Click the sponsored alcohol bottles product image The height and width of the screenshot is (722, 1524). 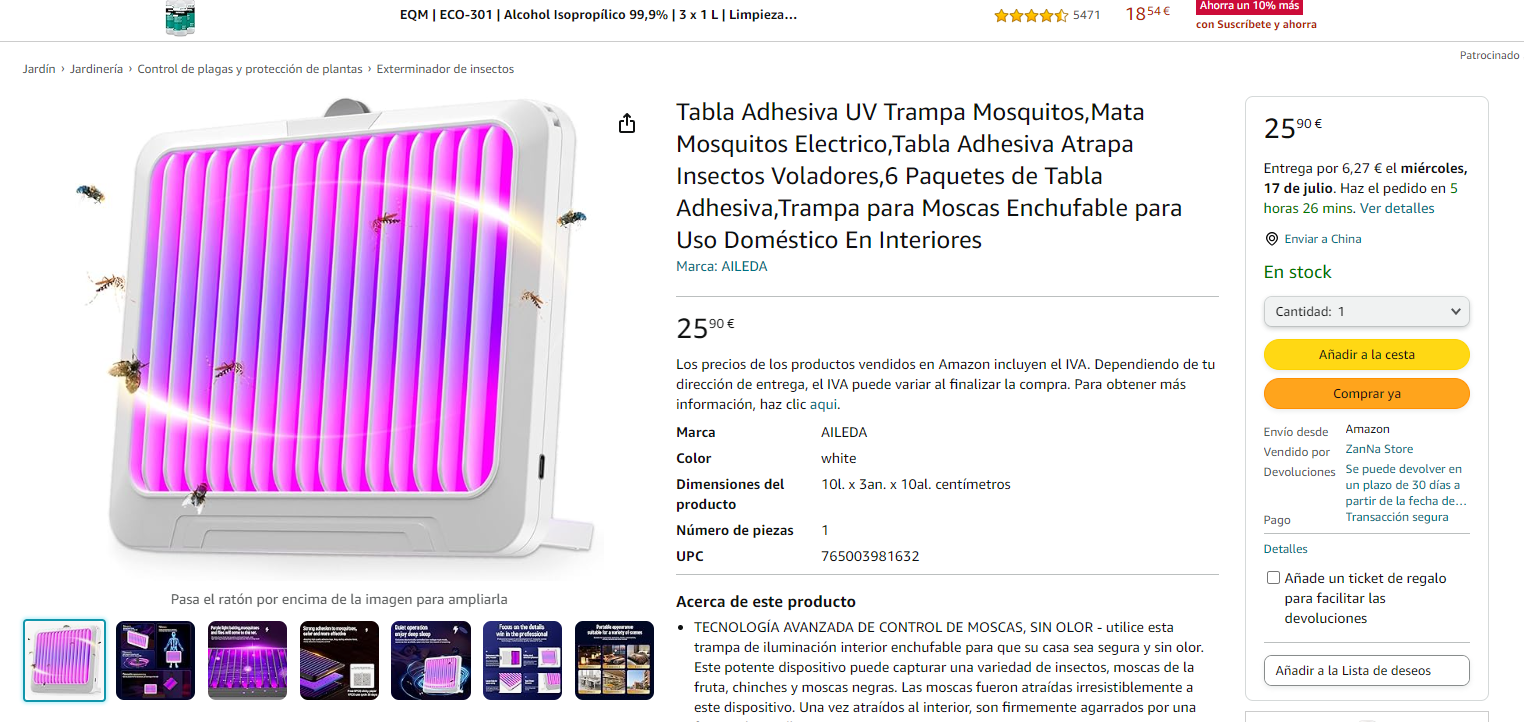[x=180, y=17]
